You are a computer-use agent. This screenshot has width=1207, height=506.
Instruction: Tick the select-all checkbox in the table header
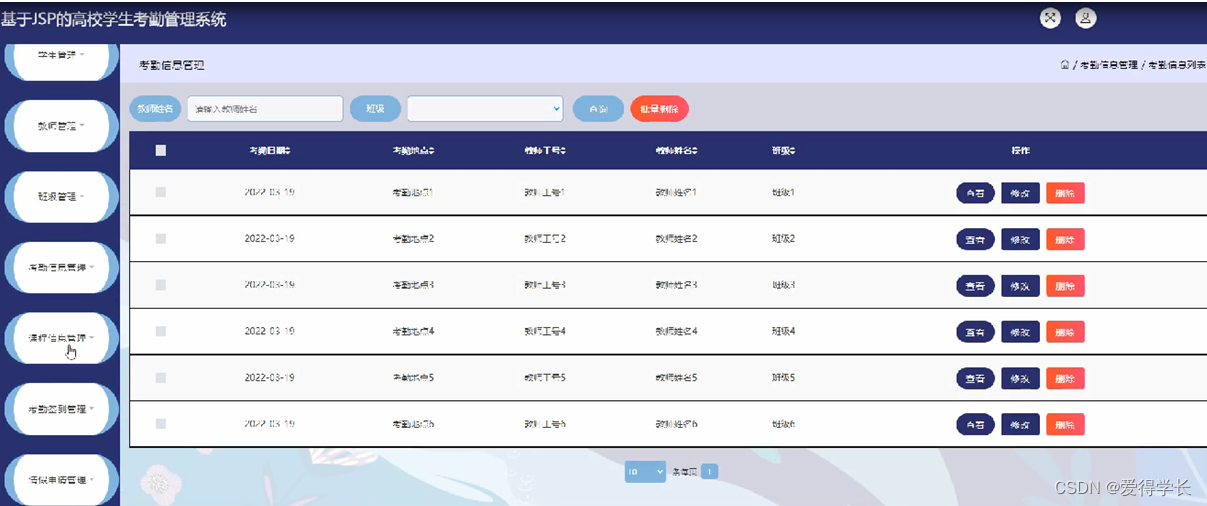coord(161,151)
